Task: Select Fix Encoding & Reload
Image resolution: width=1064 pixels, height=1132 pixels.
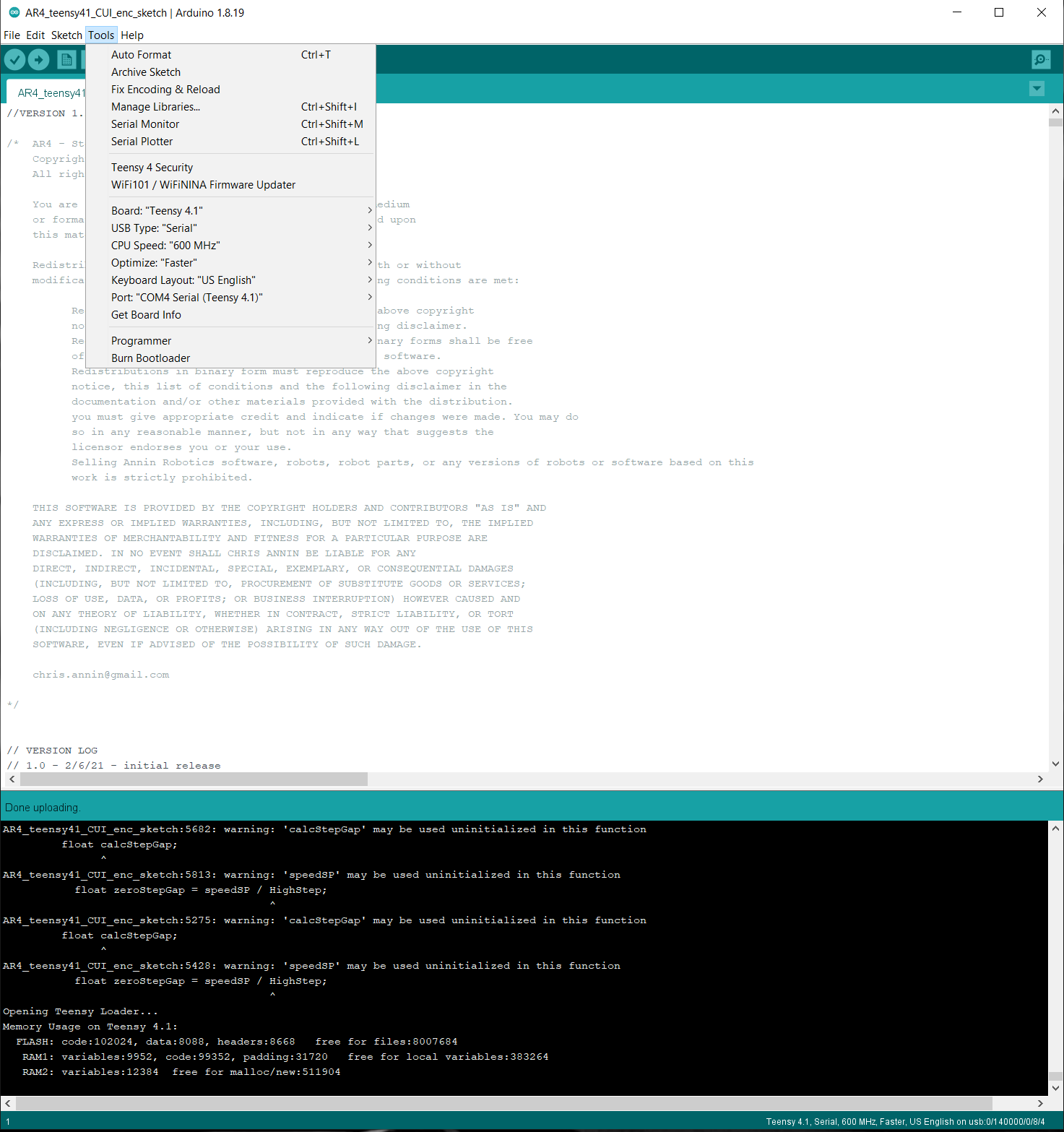Action: tap(230, 90)
